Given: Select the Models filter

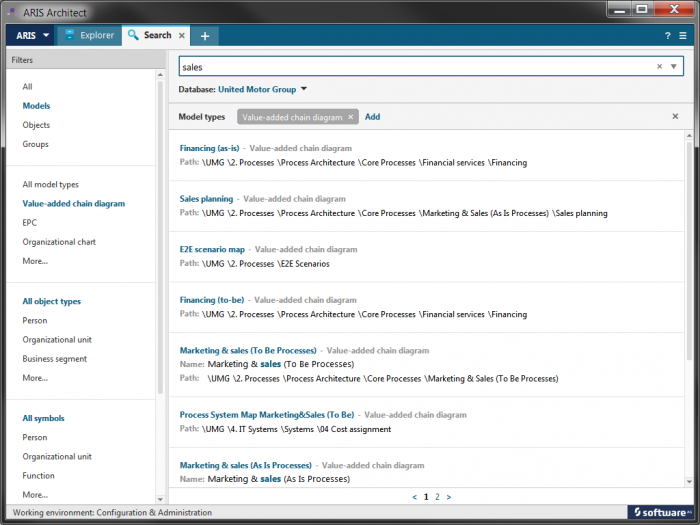Looking at the screenshot, I should pos(36,106).
